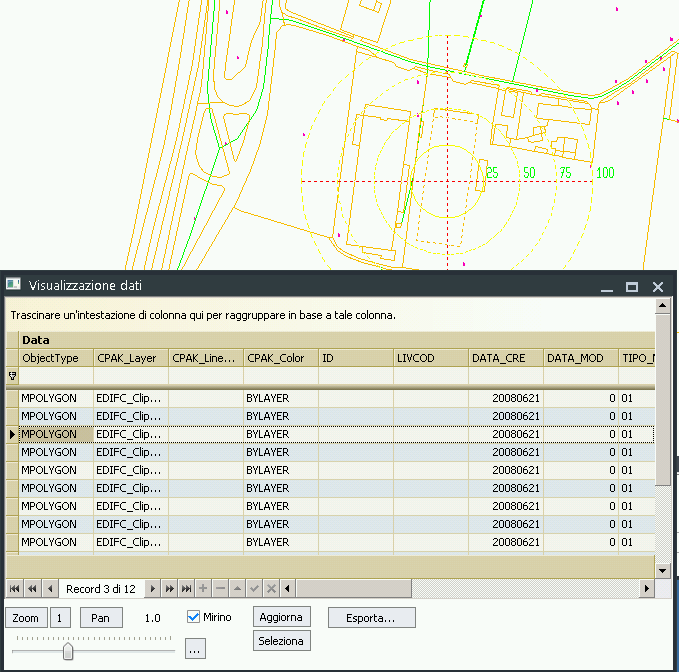Open the Esporta dialog
The height and width of the screenshot is (672, 679).
(371, 618)
